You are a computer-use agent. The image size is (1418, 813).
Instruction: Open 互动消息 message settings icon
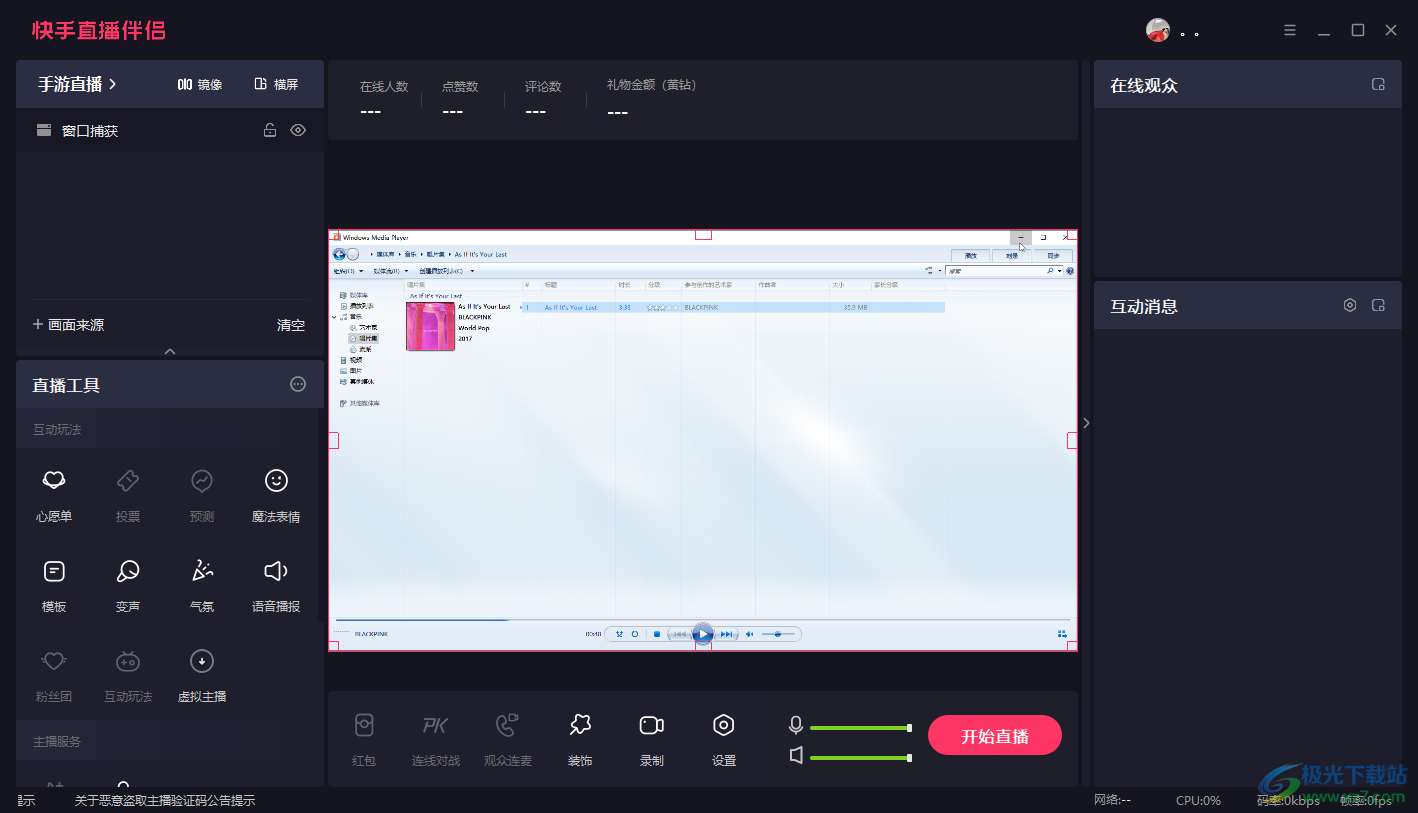tap(1350, 305)
